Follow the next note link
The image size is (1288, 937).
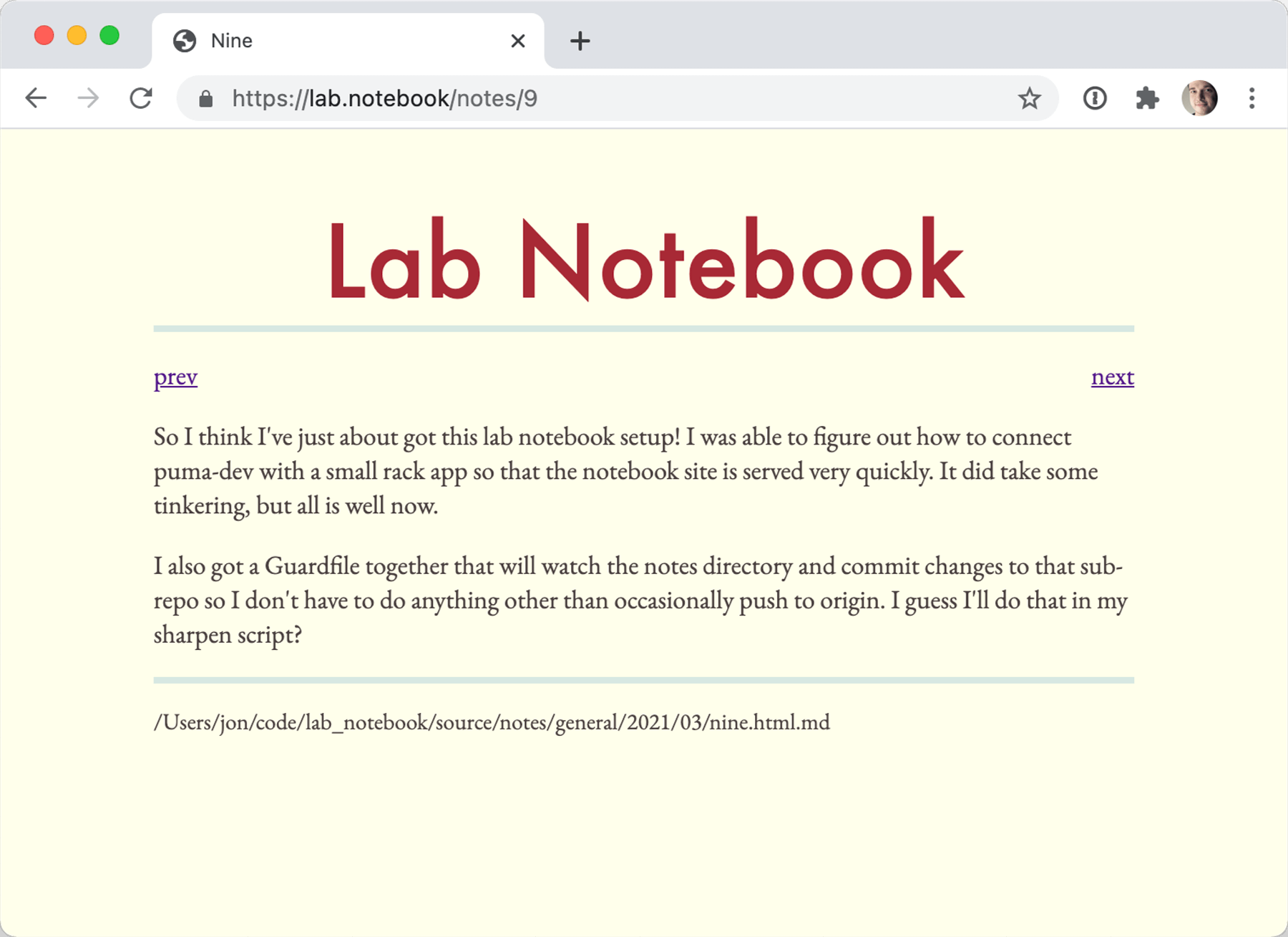coord(1112,377)
